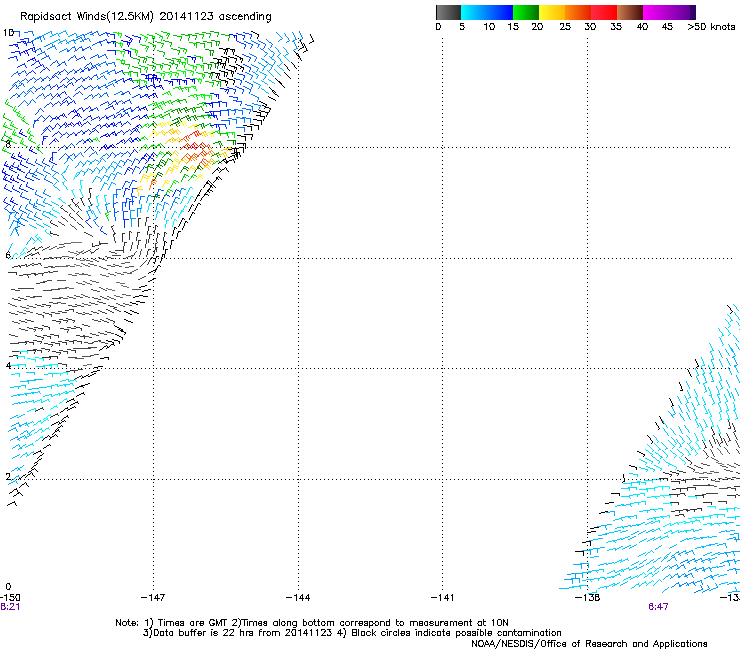
Task: Click the red 30-35 knots legend segment
Action: coord(604,12)
